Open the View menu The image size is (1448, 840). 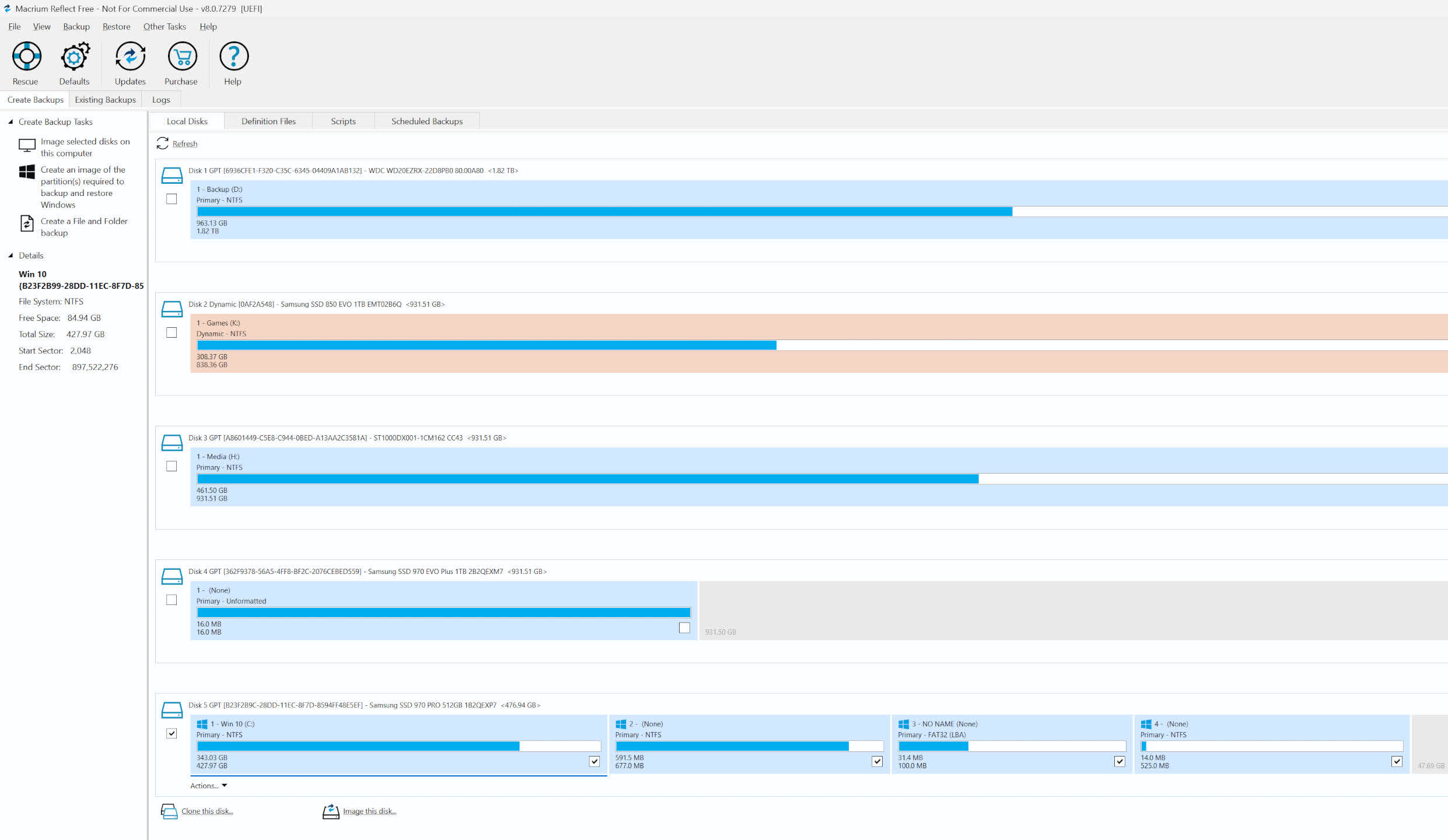click(41, 26)
